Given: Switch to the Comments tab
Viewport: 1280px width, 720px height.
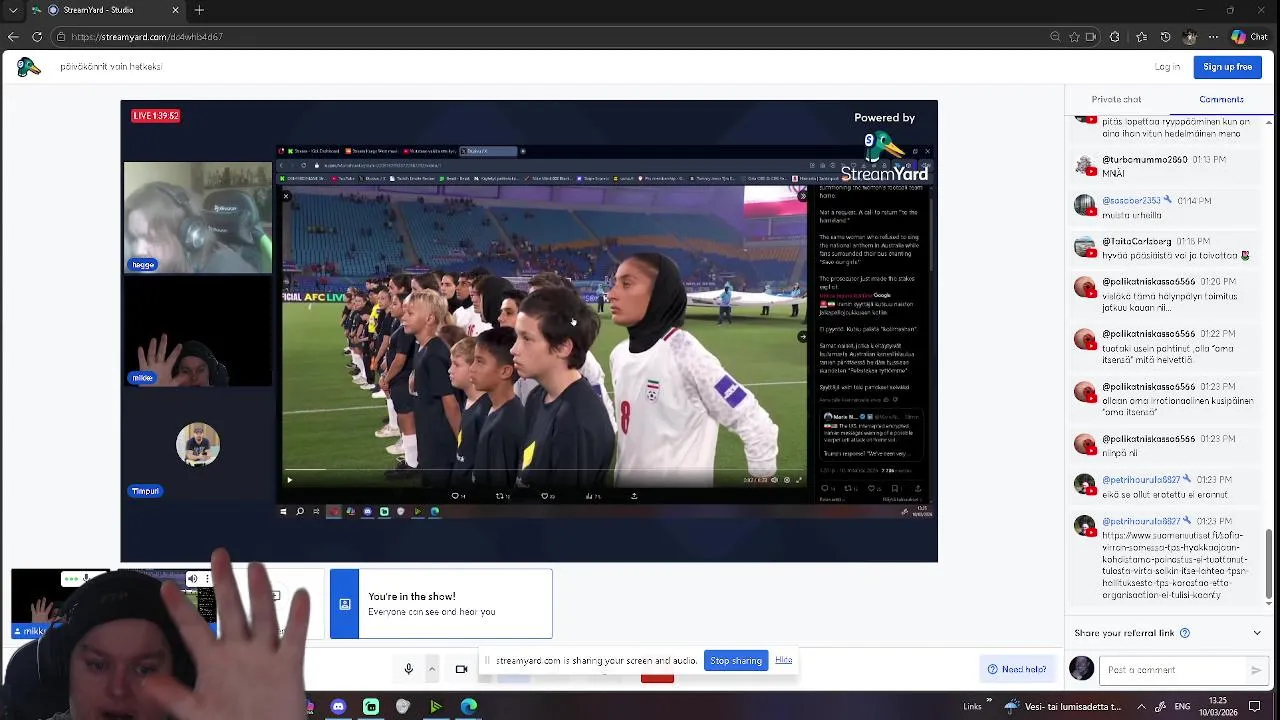Looking at the screenshot, I should tap(1221, 99).
